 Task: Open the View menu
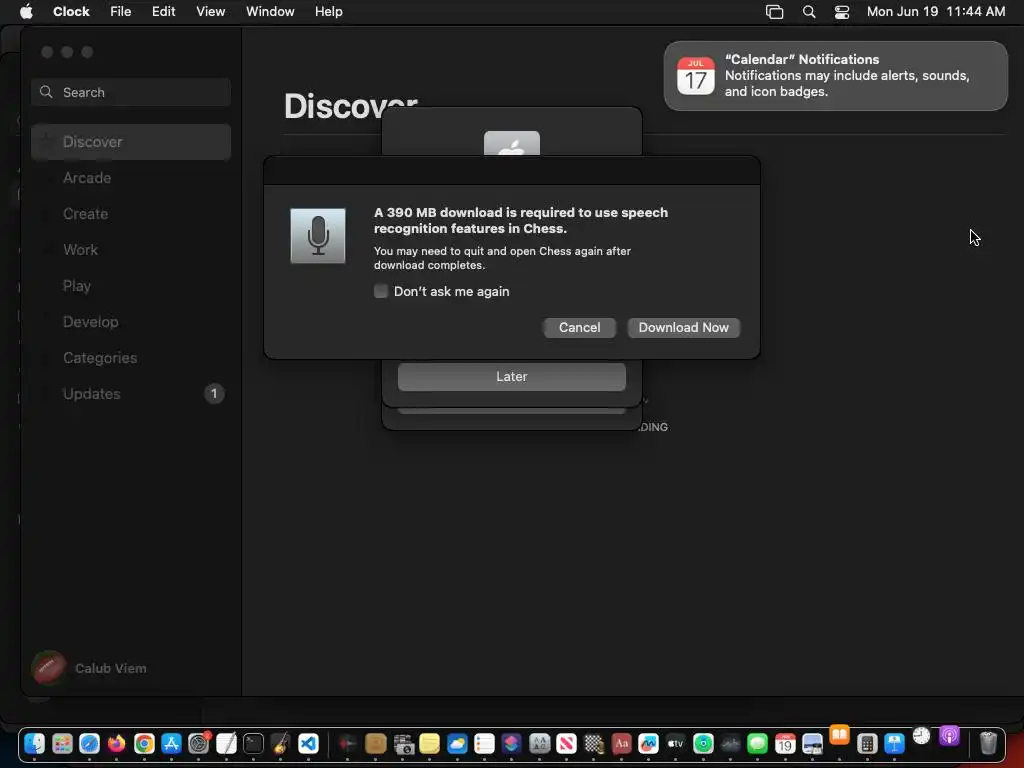click(210, 12)
